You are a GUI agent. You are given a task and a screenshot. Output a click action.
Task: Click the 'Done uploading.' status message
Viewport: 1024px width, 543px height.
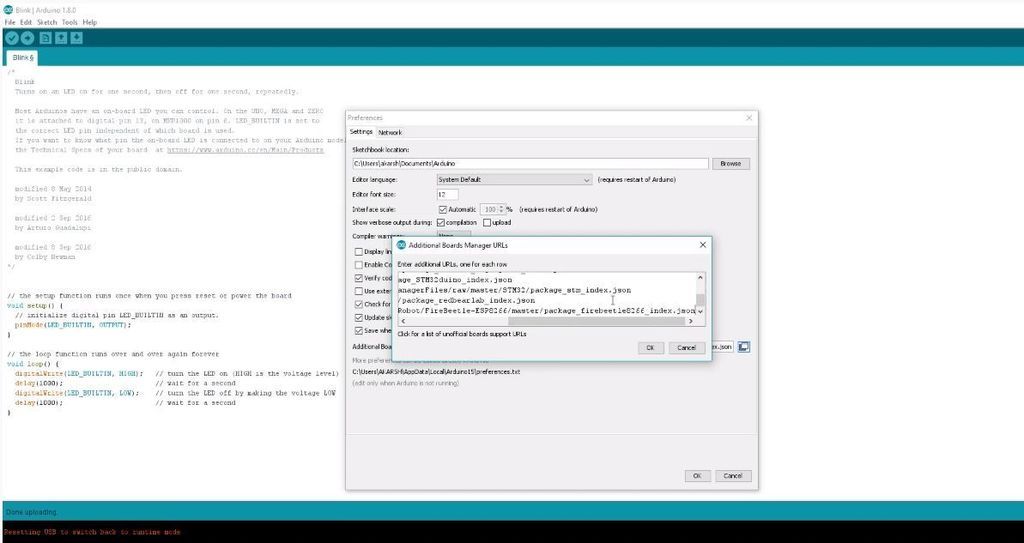31,512
